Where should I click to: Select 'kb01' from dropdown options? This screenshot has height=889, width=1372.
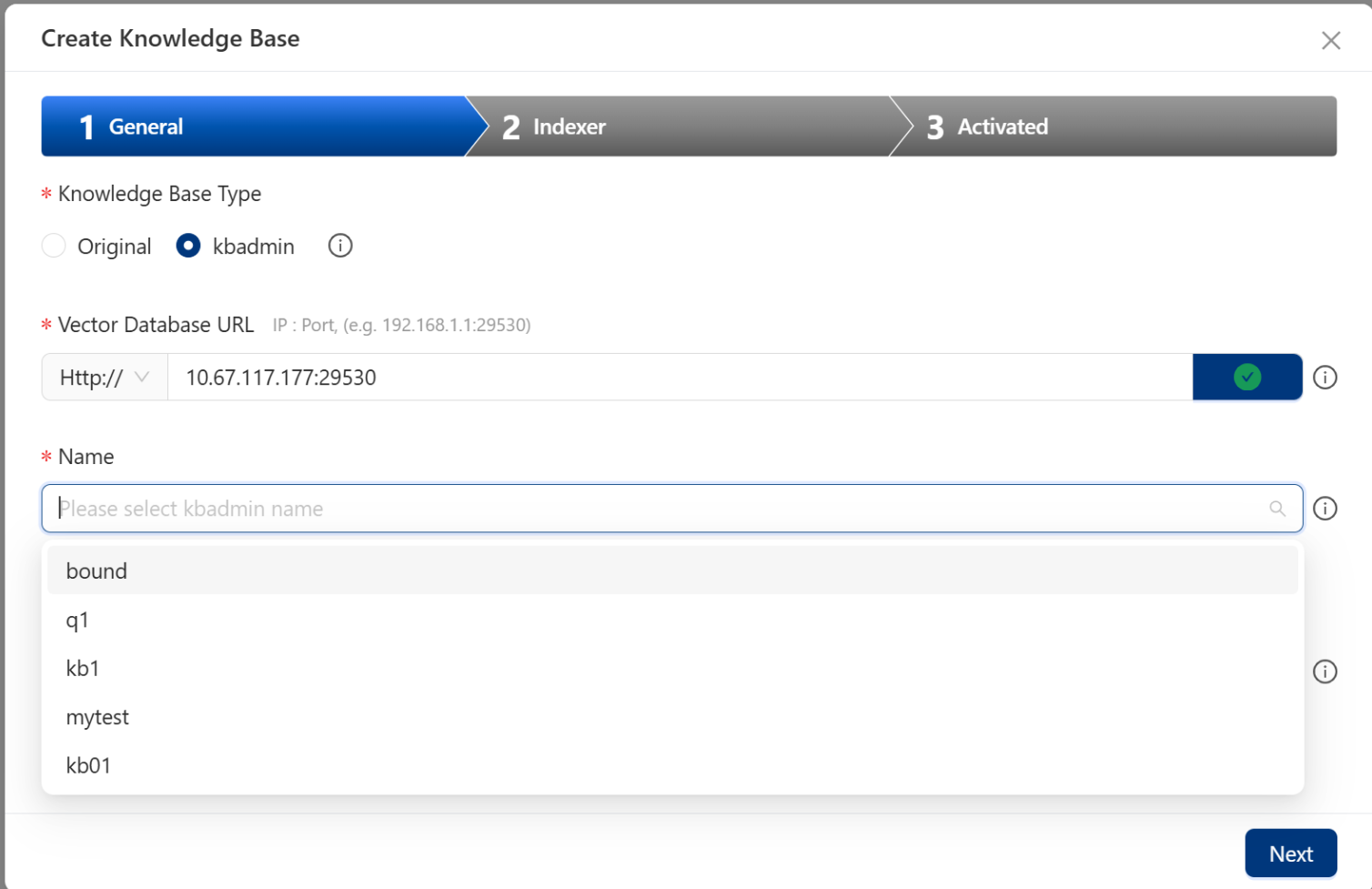(x=88, y=766)
